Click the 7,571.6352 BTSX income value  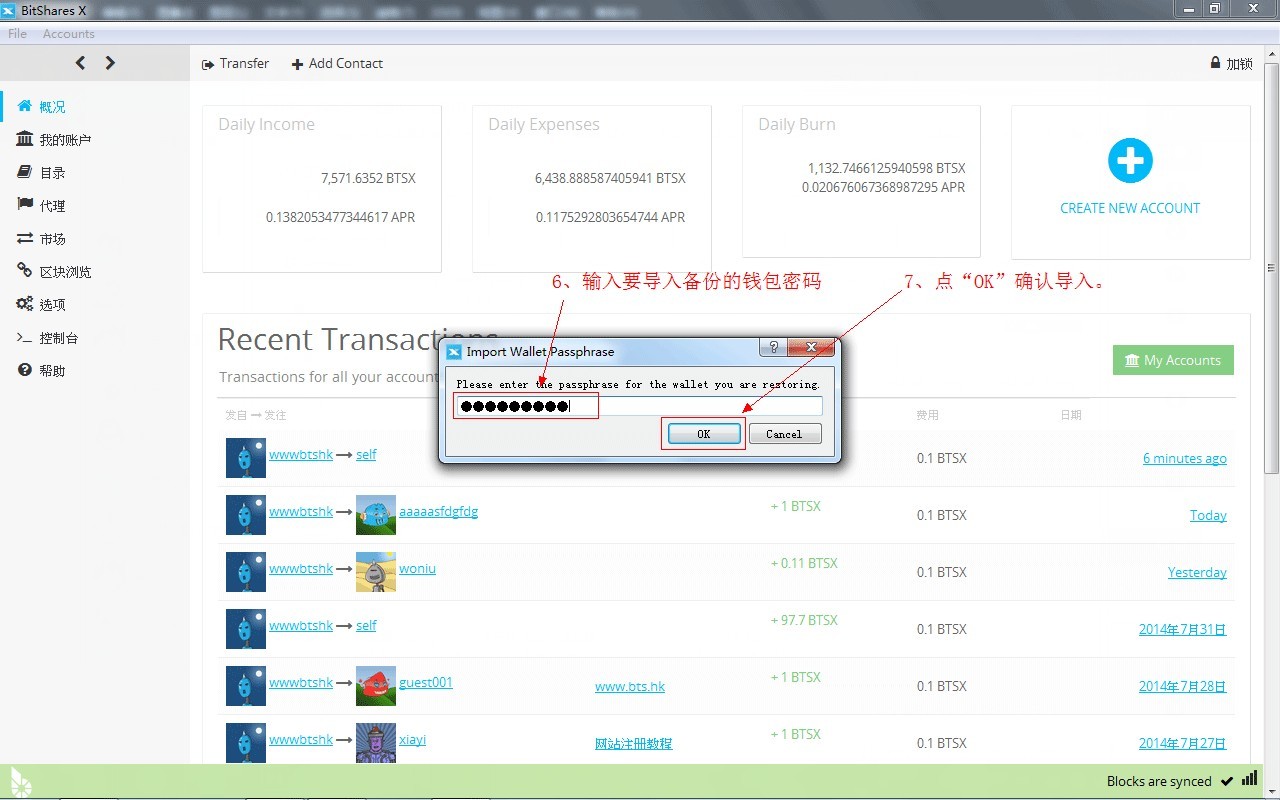(368, 178)
